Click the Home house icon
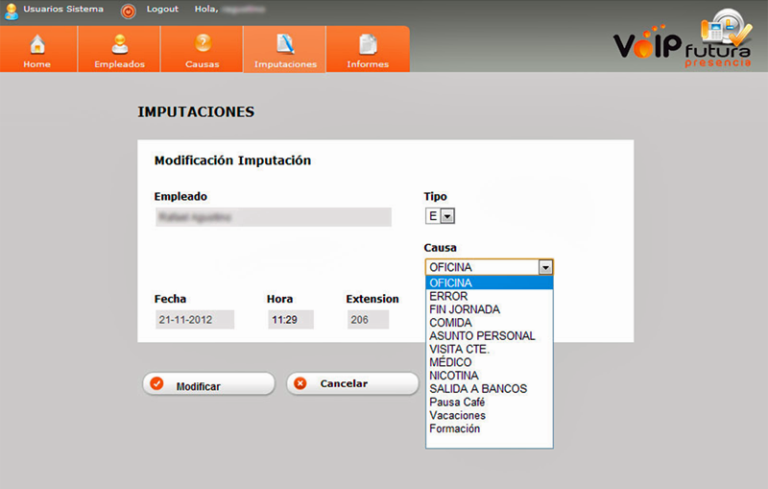The width and height of the screenshot is (768, 489). click(x=37, y=45)
